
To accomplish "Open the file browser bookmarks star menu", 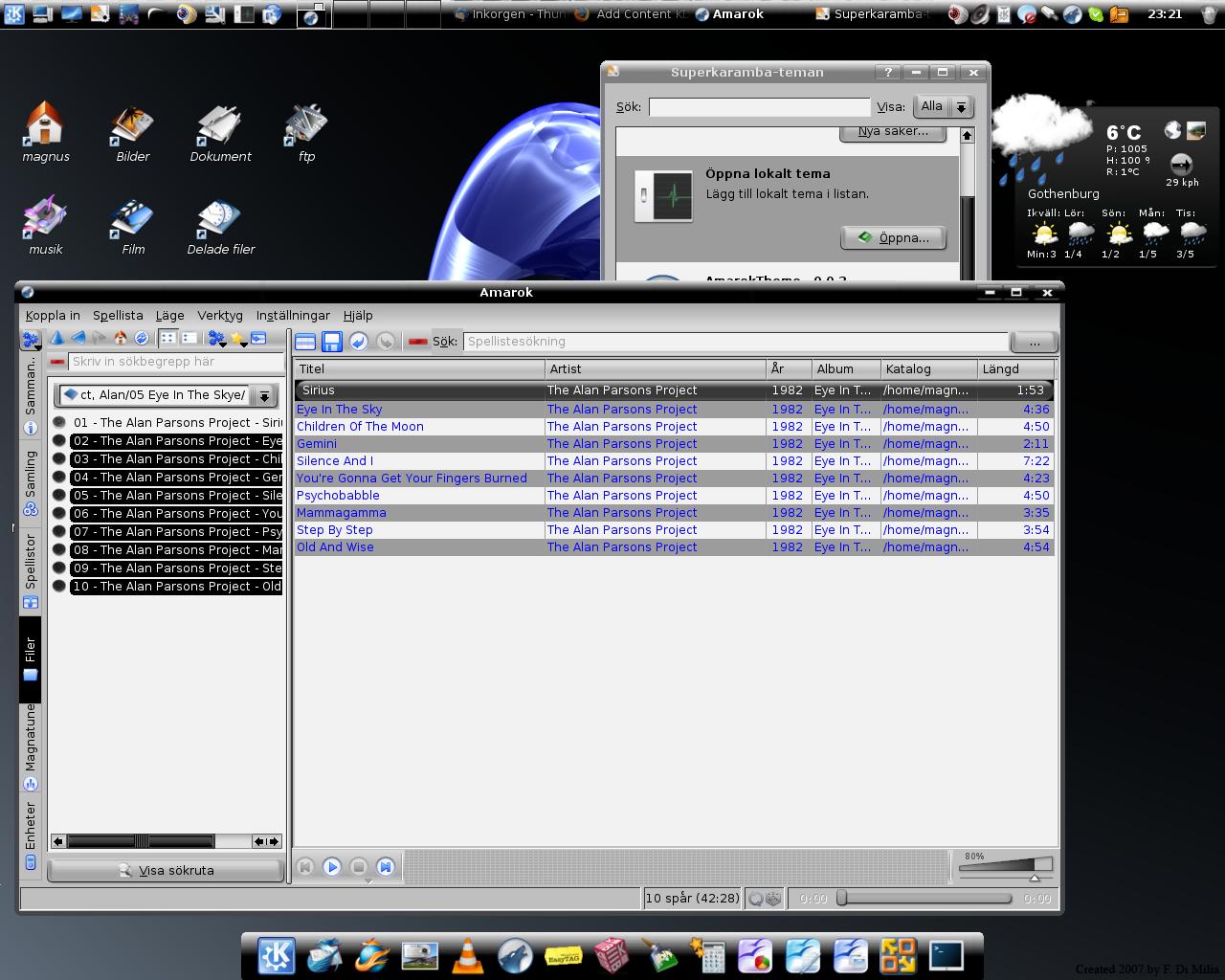I will pyautogui.click(x=239, y=339).
